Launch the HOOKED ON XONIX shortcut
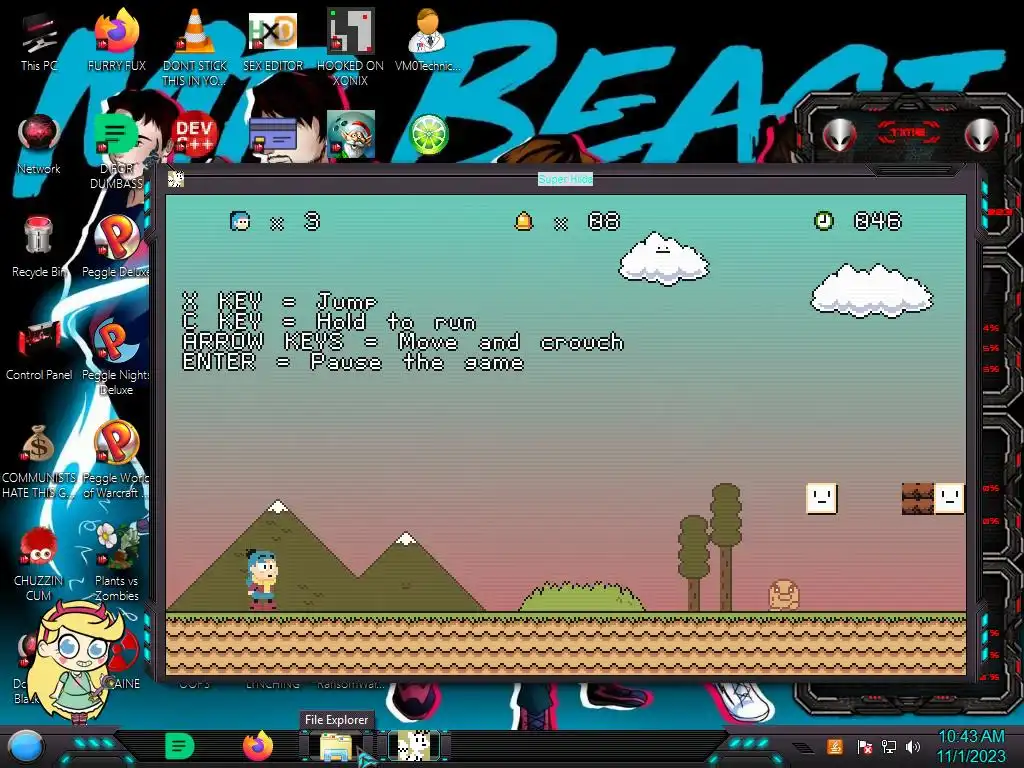1024x768 pixels. pyautogui.click(x=350, y=47)
